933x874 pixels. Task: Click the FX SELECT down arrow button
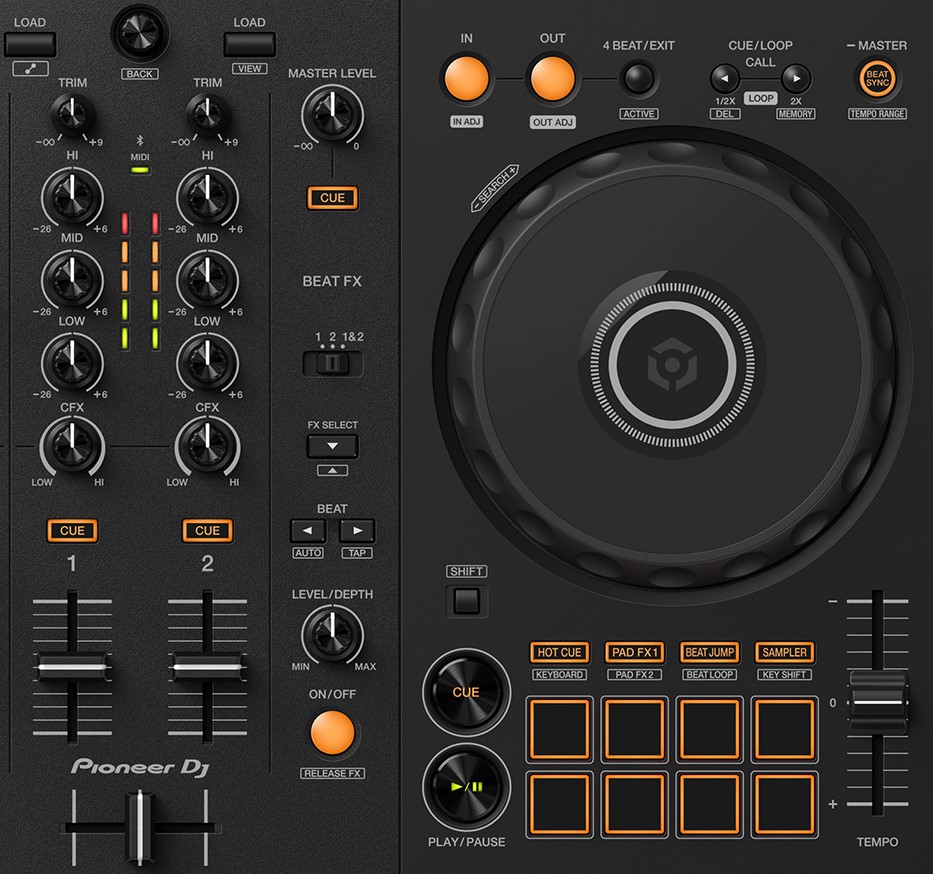333,446
